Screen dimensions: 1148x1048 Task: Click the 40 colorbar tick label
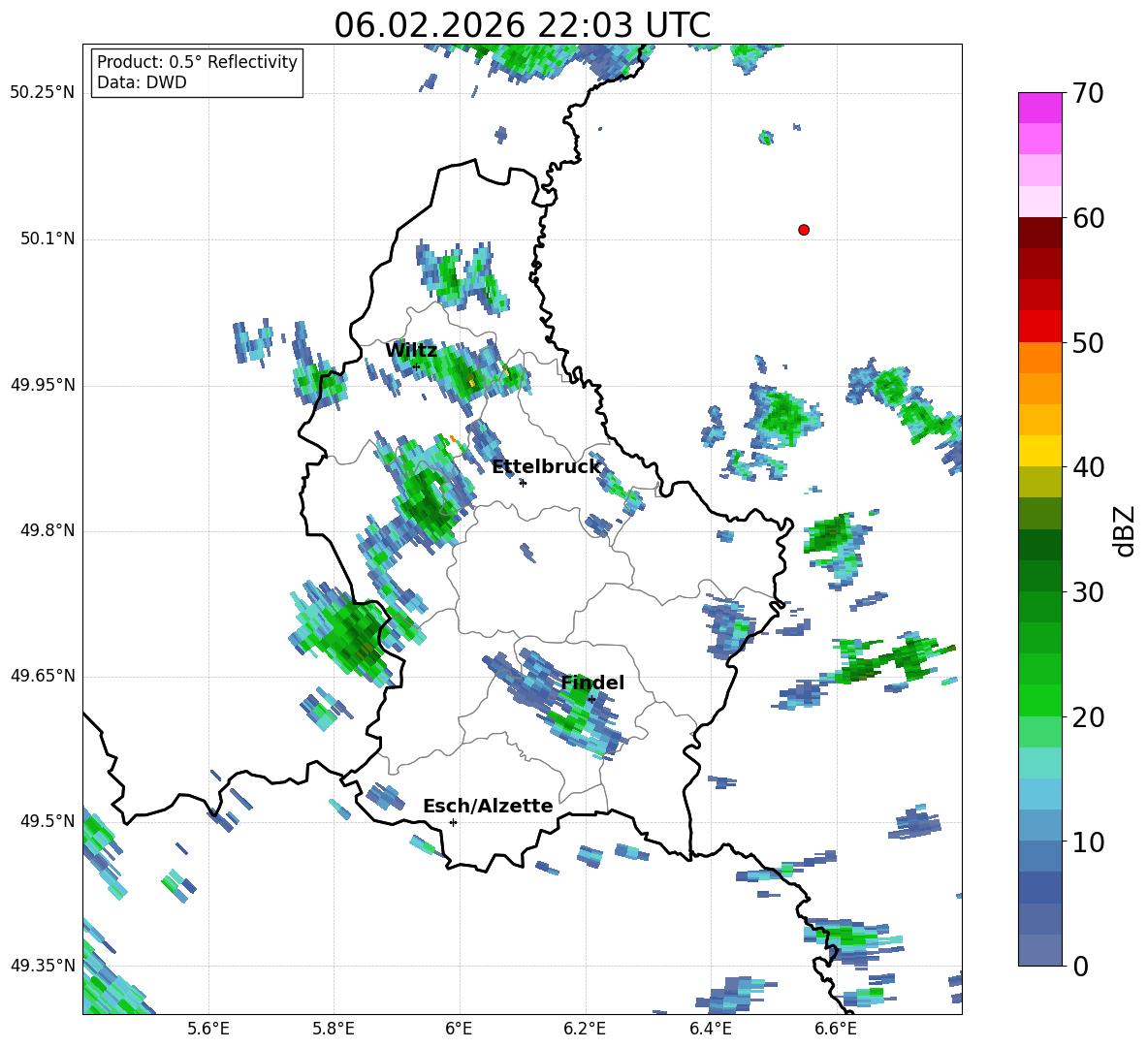pos(1088,467)
